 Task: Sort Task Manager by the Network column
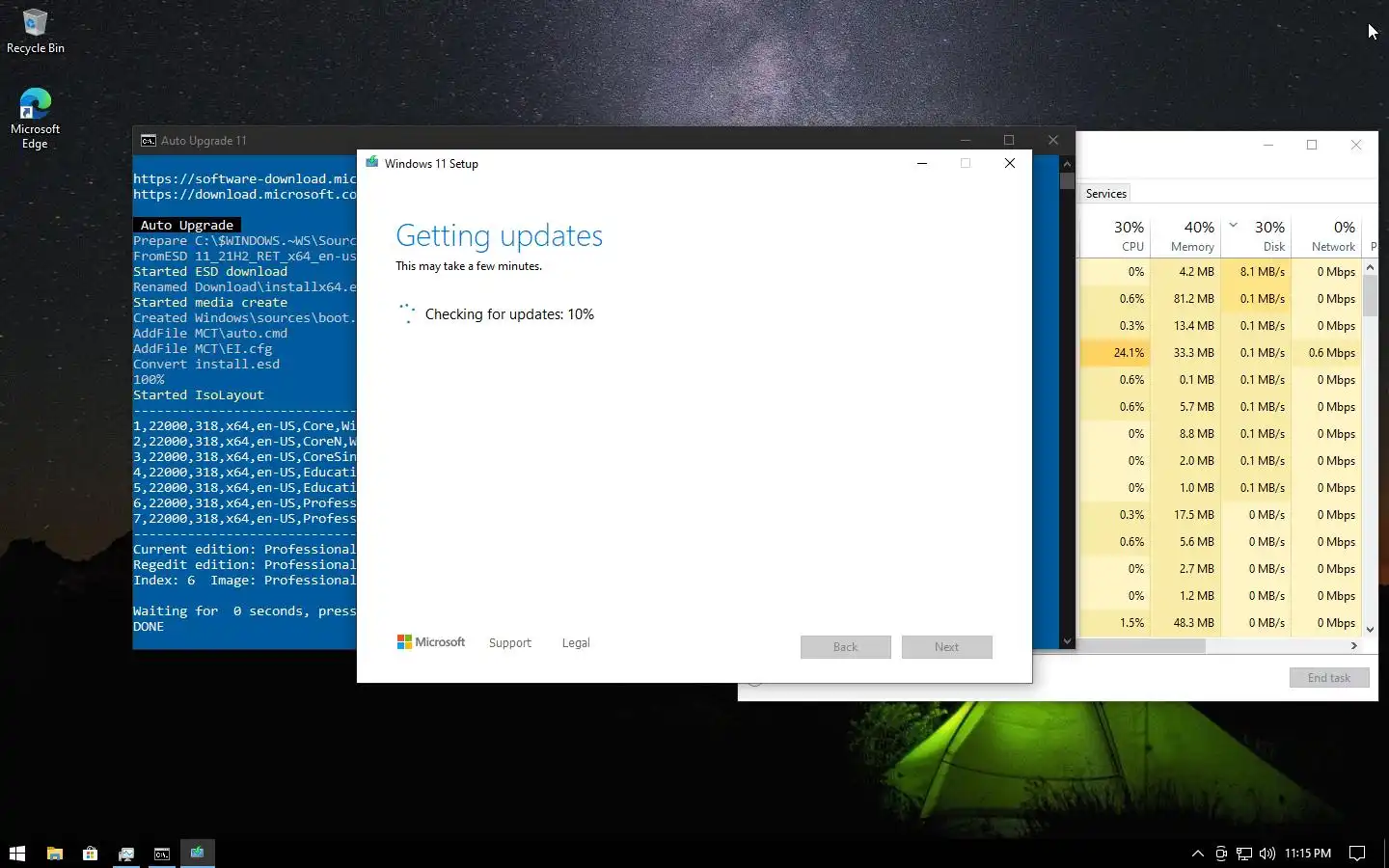click(x=1326, y=236)
